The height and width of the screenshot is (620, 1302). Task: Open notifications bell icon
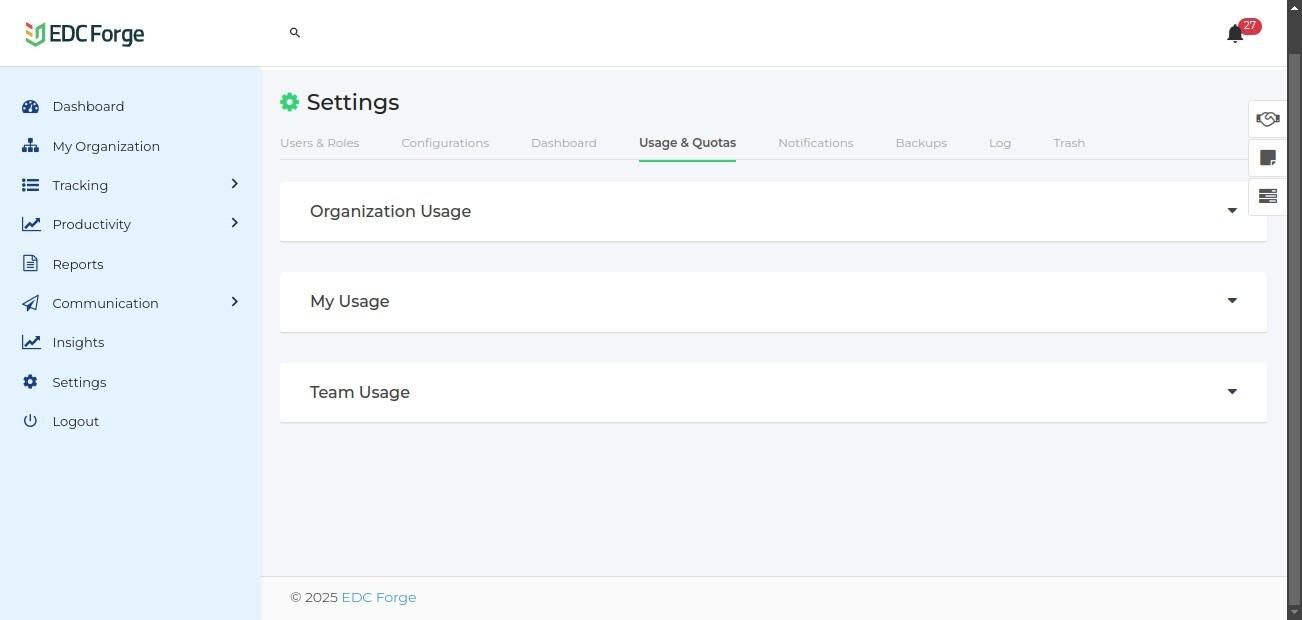click(1235, 34)
